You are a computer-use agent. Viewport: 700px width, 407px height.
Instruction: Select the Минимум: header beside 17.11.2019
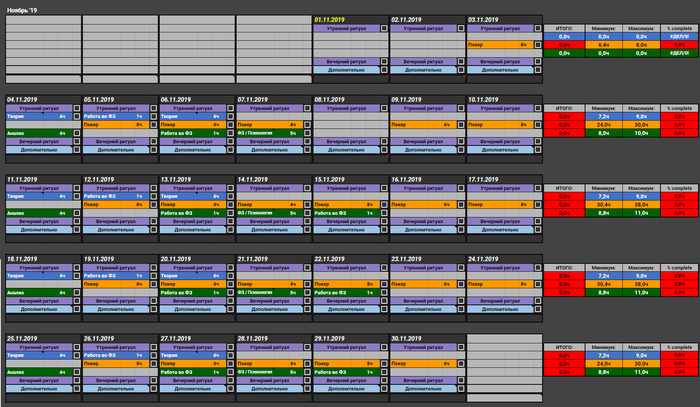tap(604, 188)
